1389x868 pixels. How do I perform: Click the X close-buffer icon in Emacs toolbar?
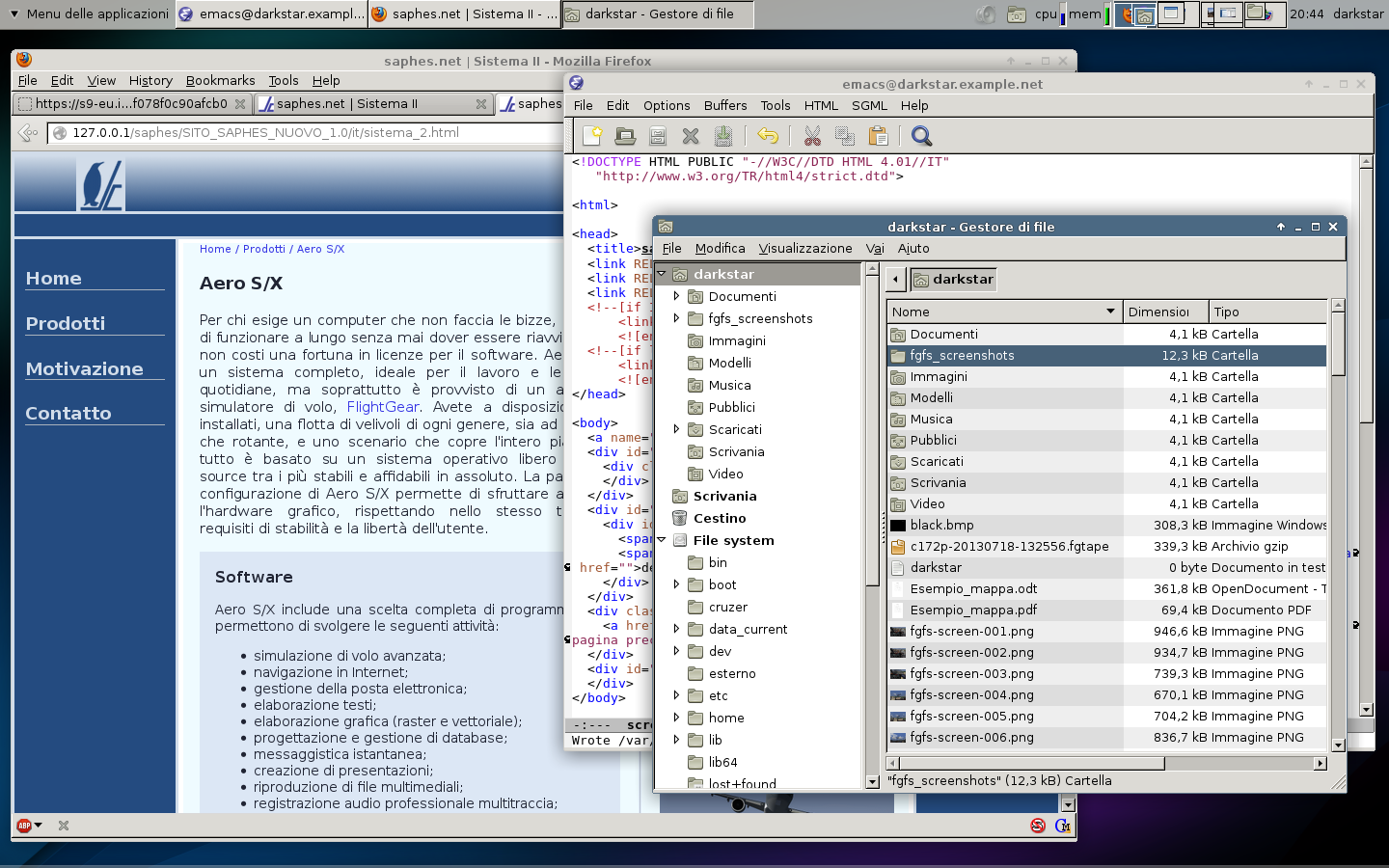691,136
